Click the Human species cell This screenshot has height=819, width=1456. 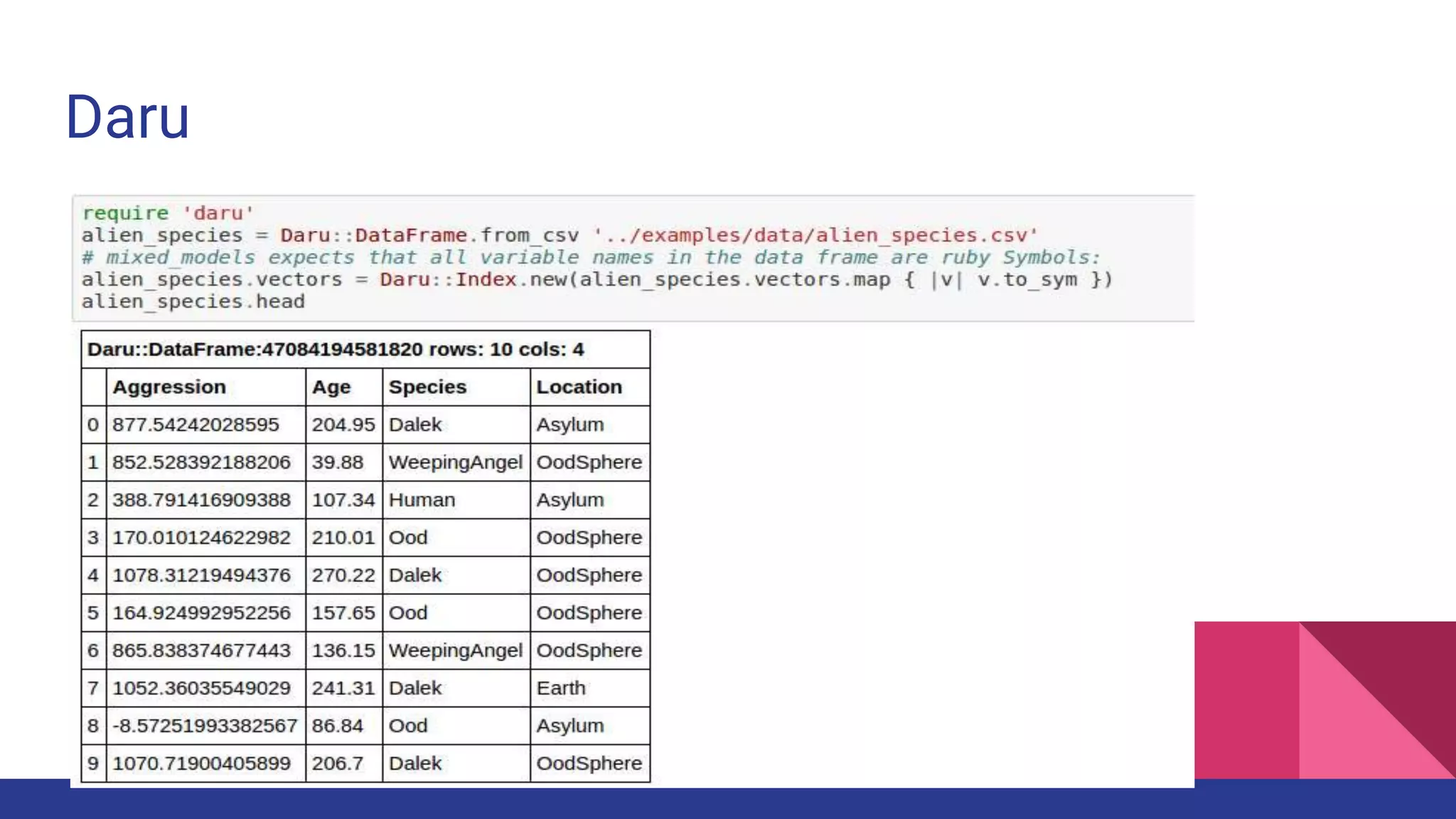click(x=422, y=500)
